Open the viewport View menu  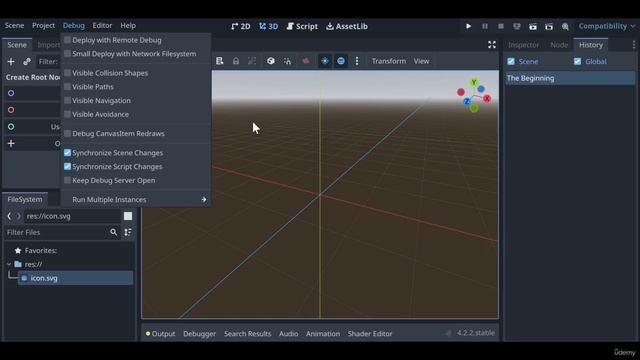coord(421,61)
